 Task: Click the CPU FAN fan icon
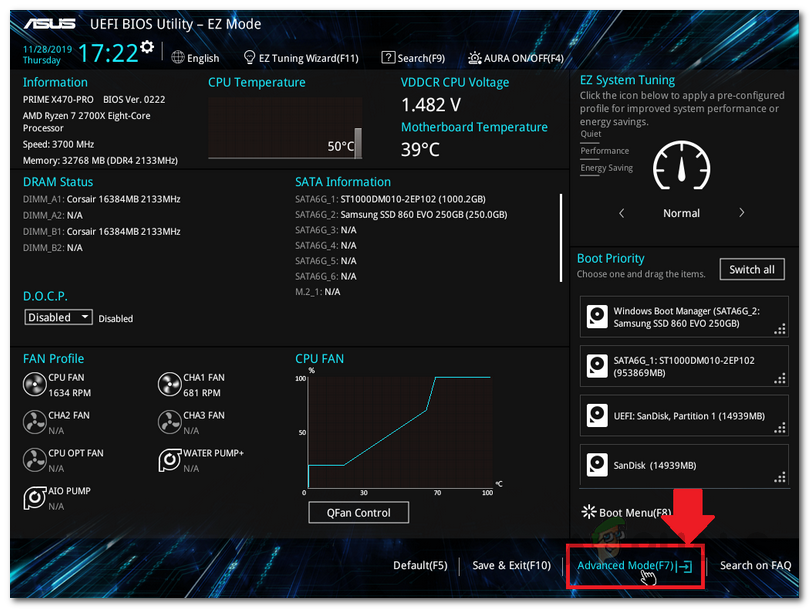35,385
